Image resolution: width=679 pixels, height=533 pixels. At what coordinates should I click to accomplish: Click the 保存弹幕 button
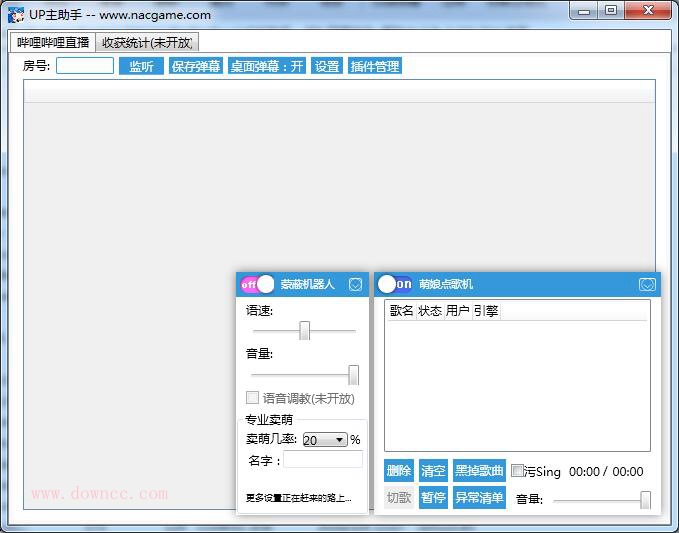coord(195,66)
